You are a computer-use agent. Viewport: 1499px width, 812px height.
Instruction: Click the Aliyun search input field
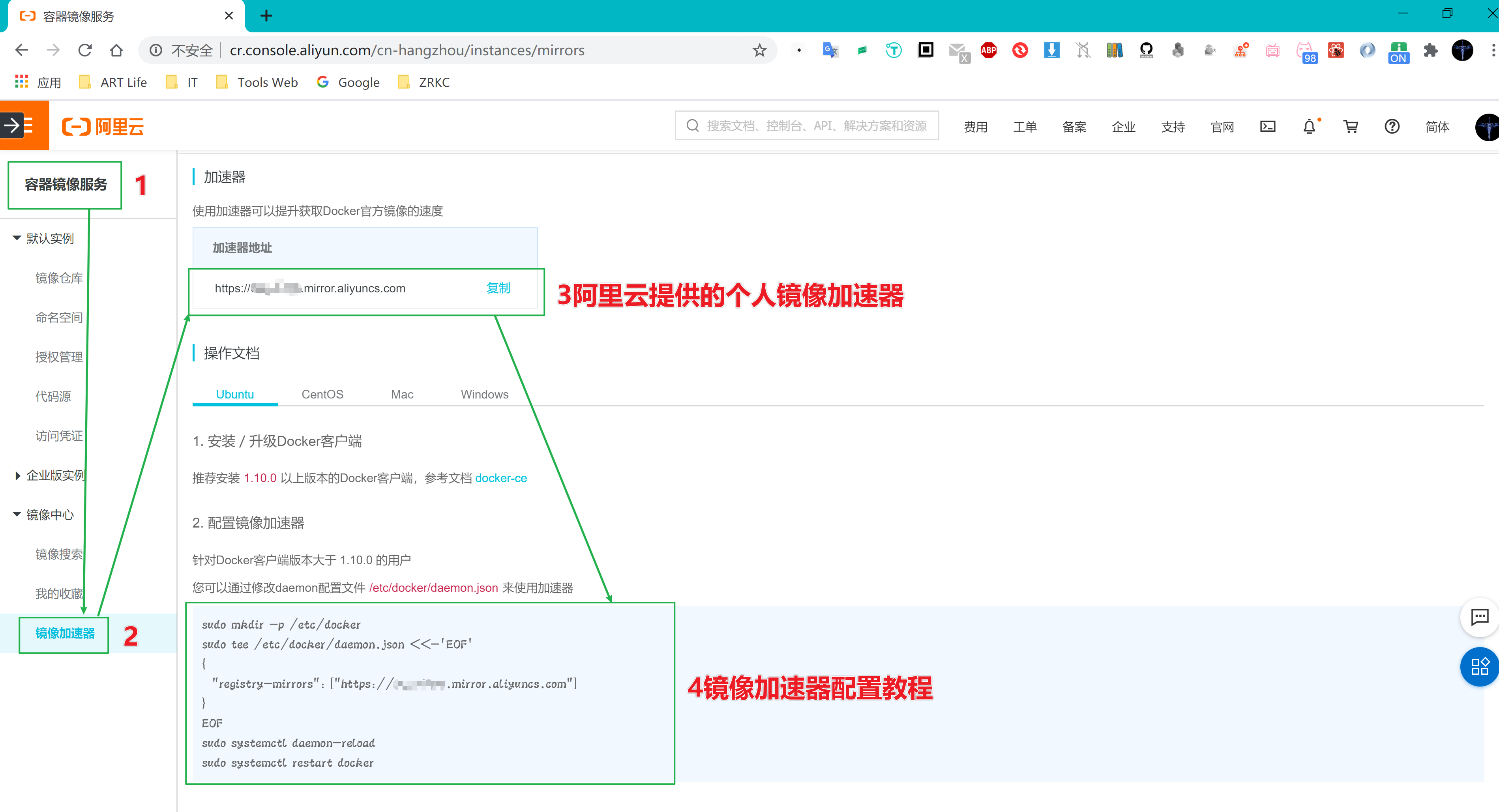pyautogui.click(x=815, y=125)
